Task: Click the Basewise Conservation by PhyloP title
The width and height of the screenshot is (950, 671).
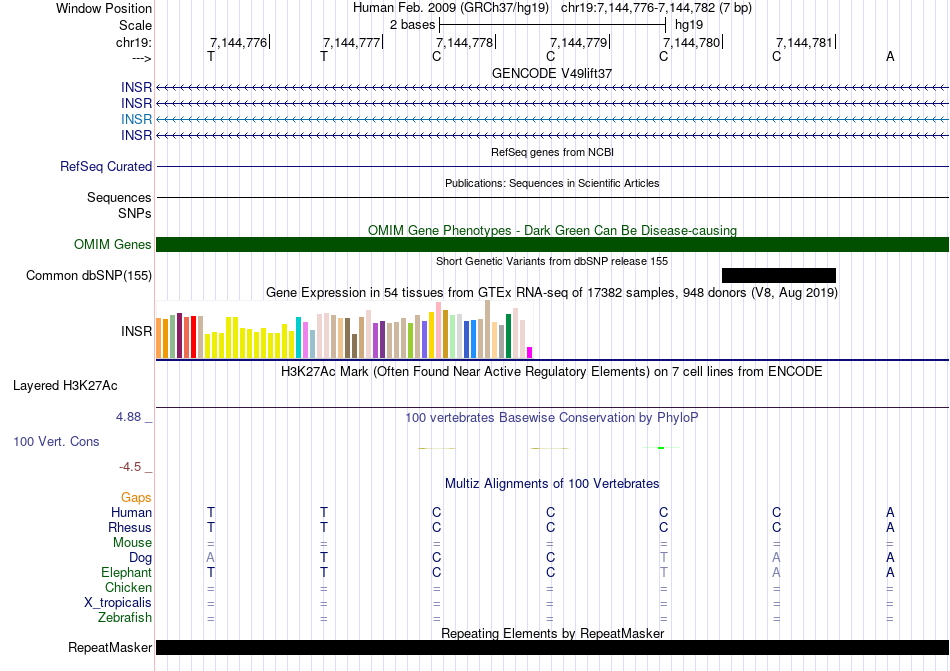Action: (x=552, y=417)
